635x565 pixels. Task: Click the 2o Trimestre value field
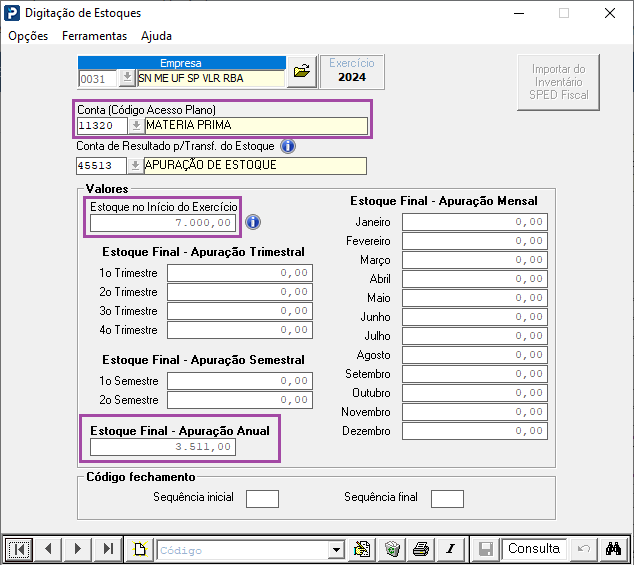pyautogui.click(x=240, y=292)
